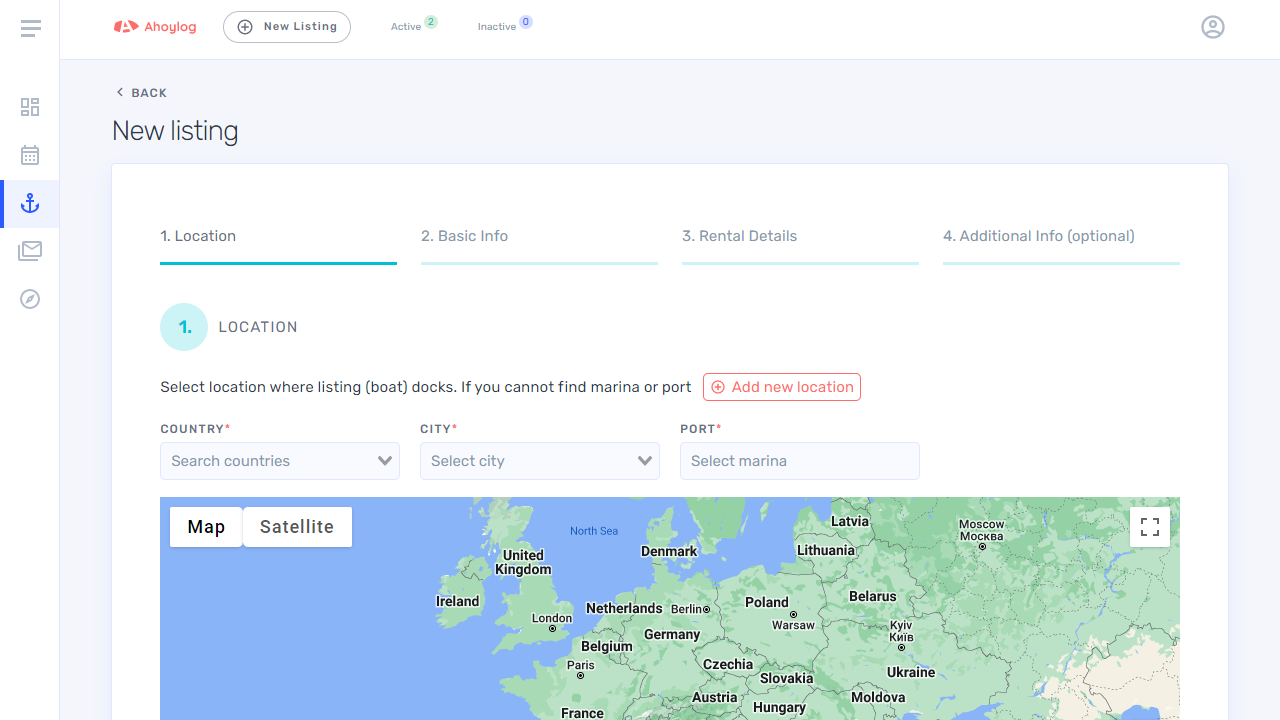Click New Listing button
This screenshot has height=720, width=1280.
287,27
